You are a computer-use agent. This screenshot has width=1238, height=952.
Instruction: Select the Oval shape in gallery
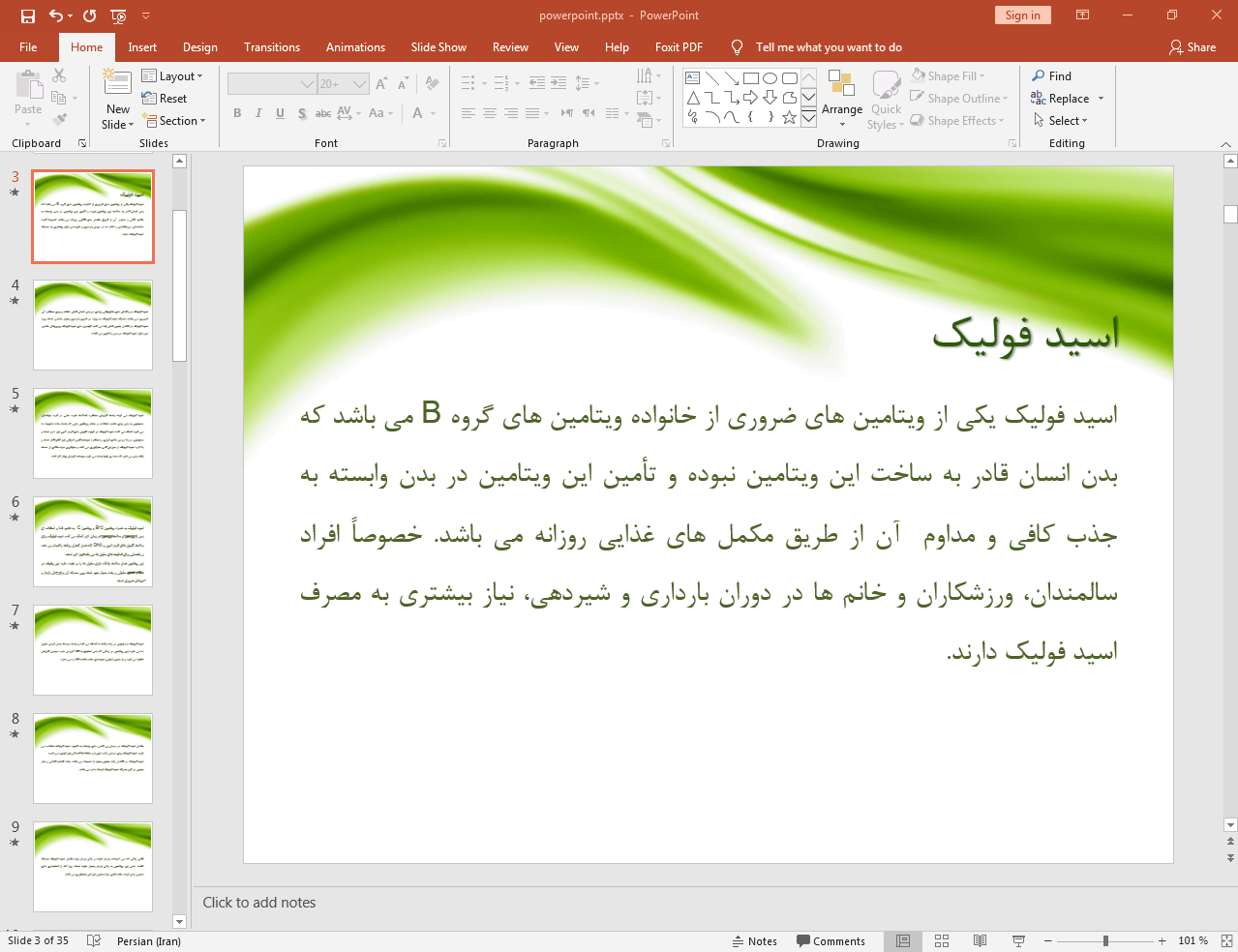click(770, 78)
